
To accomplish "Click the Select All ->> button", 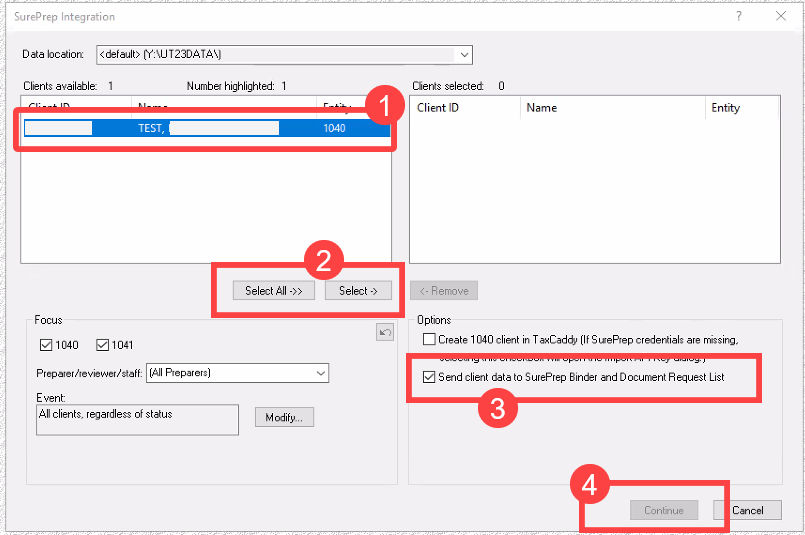I will click(x=274, y=291).
